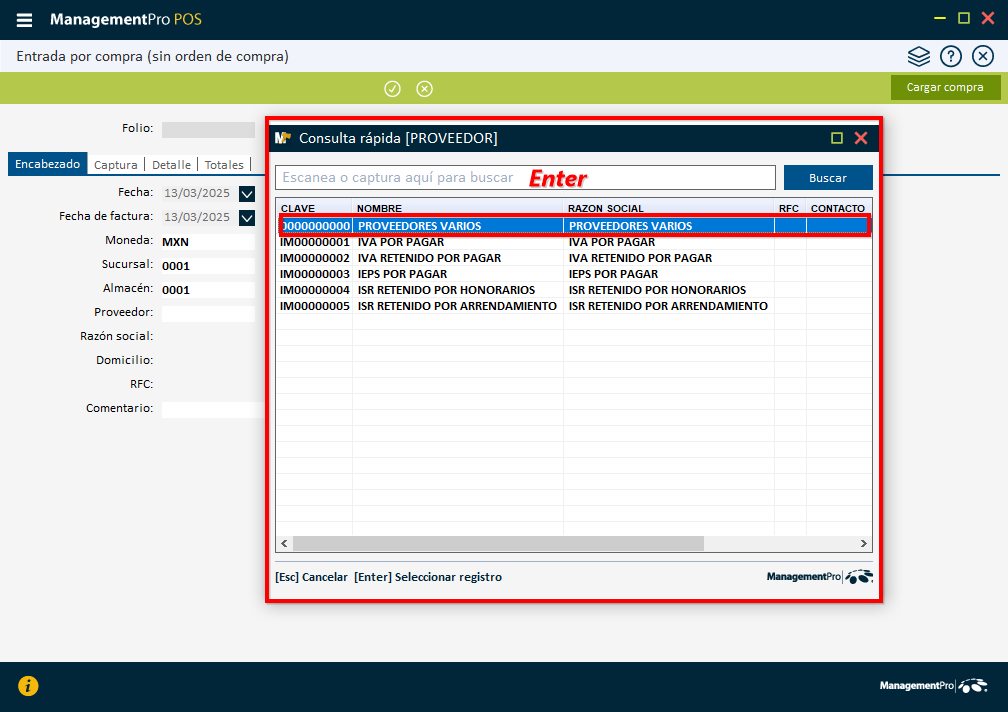Open the layers stack icon
The width and height of the screenshot is (1008, 712).
pyautogui.click(x=919, y=57)
